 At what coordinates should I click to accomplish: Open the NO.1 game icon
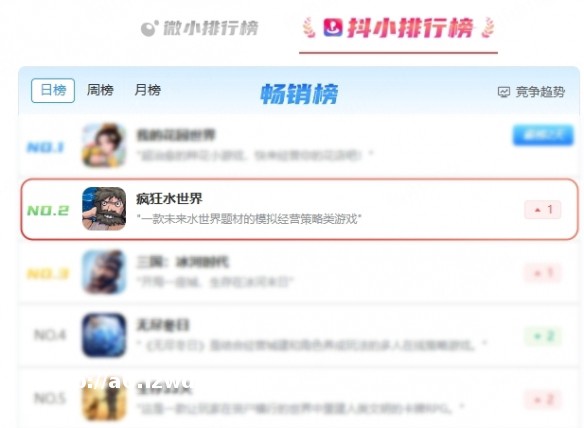104,145
